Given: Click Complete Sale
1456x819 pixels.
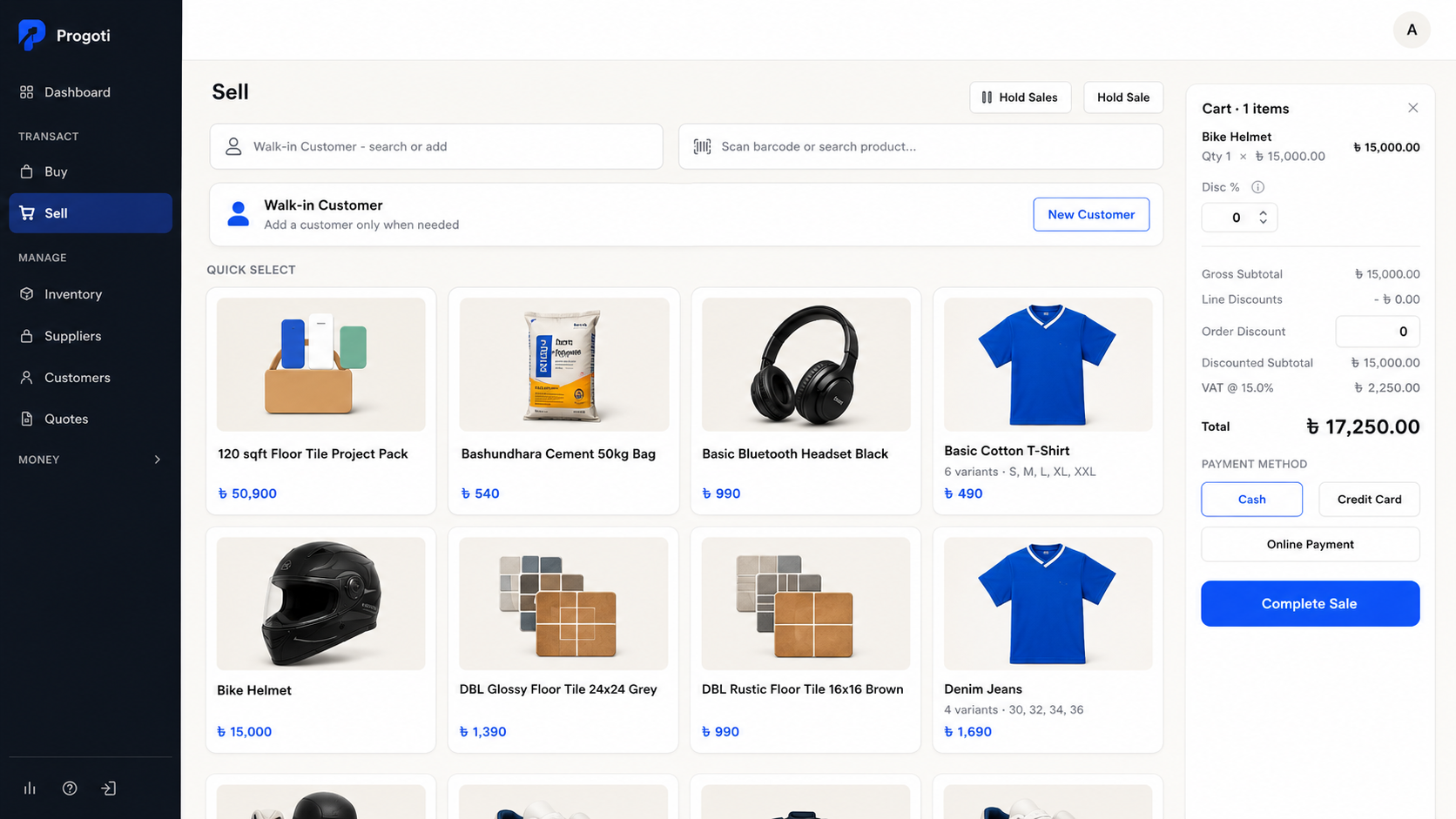Looking at the screenshot, I should (1311, 603).
